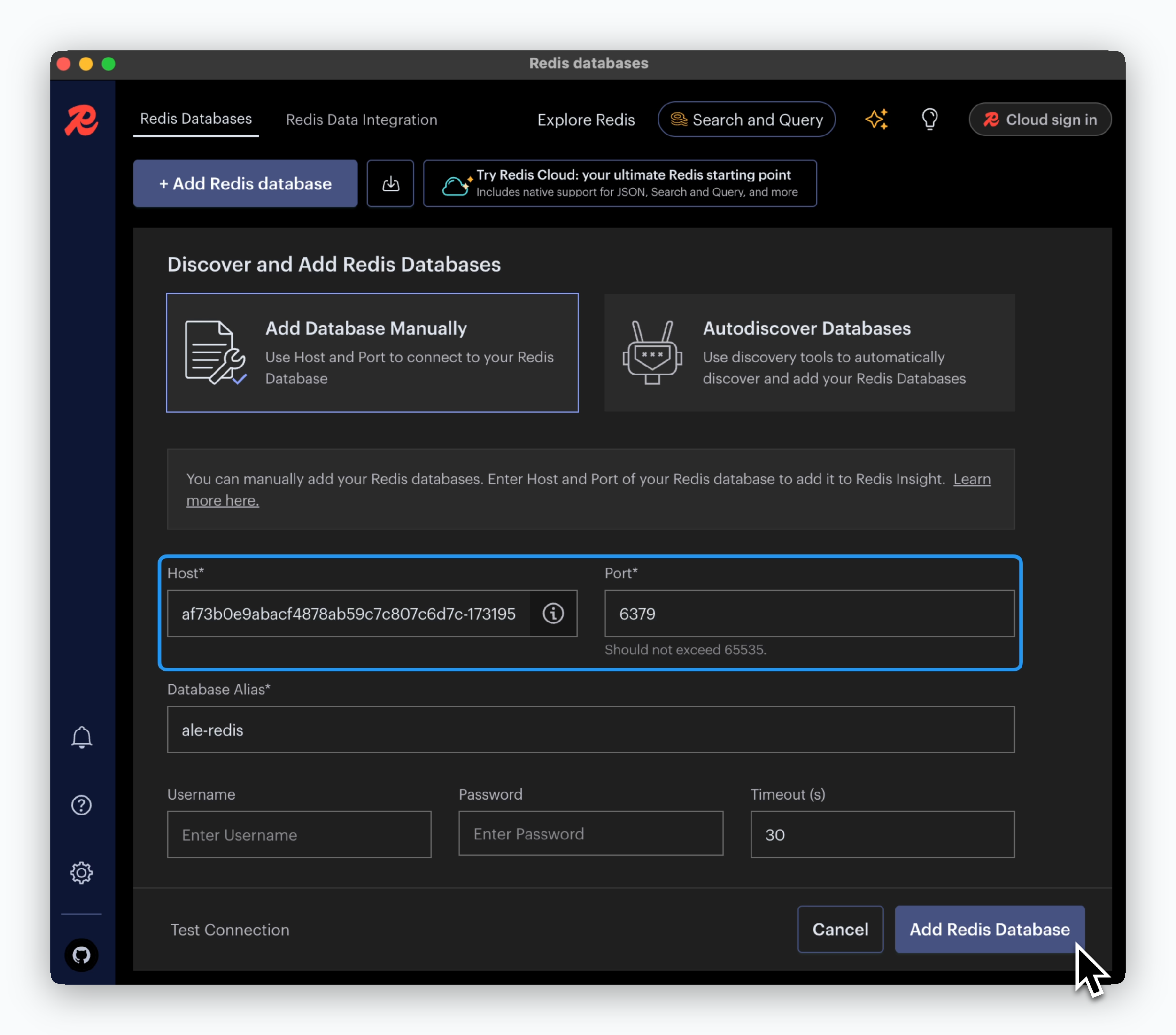Select the Add Database Manually card
Viewport: 1176px width, 1035px height.
click(372, 353)
